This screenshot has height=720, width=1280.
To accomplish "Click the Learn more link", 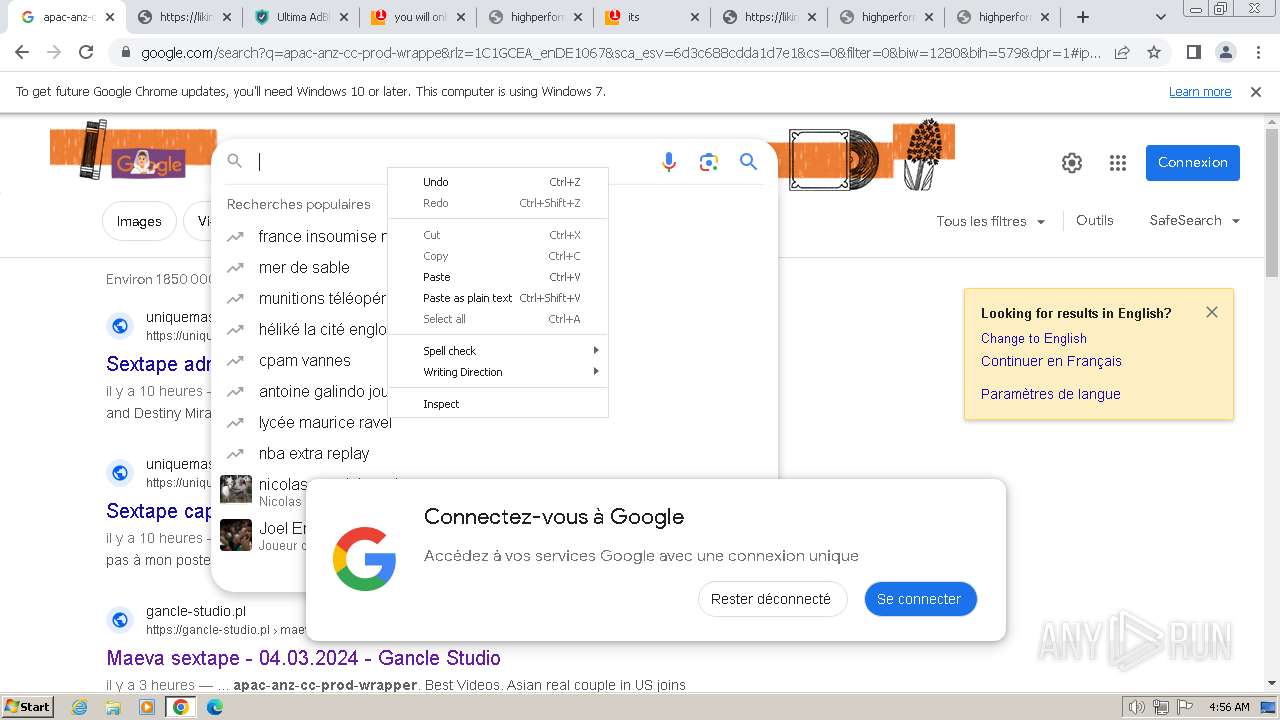I will pos(1200,92).
